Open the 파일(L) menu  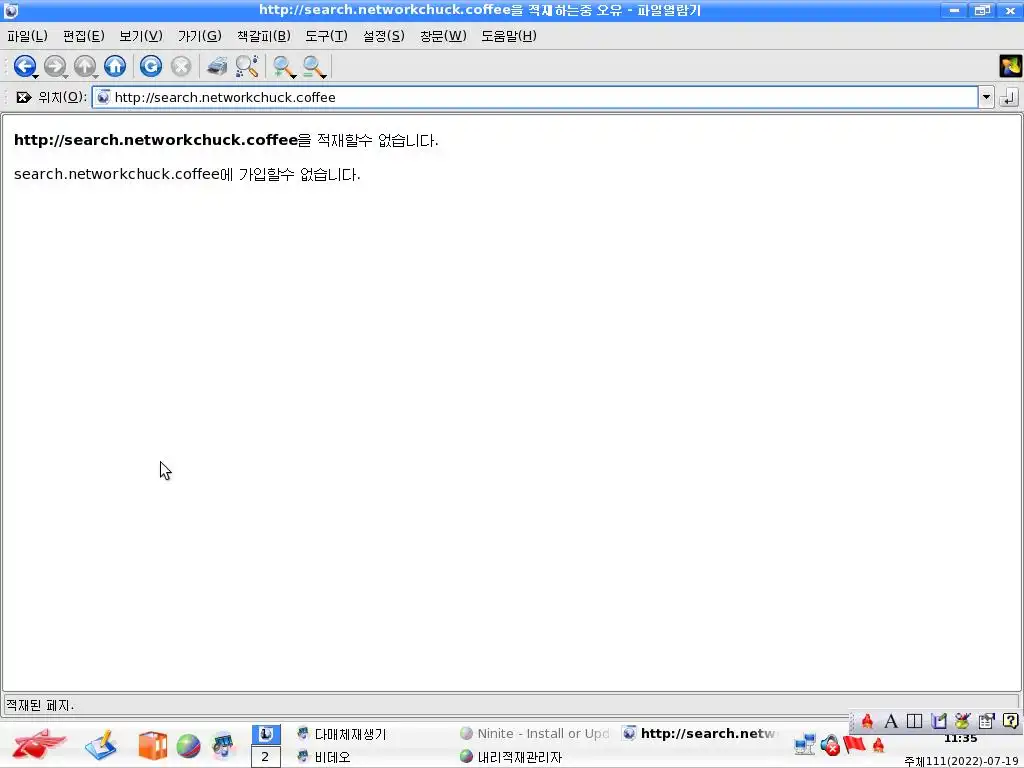click(27, 36)
